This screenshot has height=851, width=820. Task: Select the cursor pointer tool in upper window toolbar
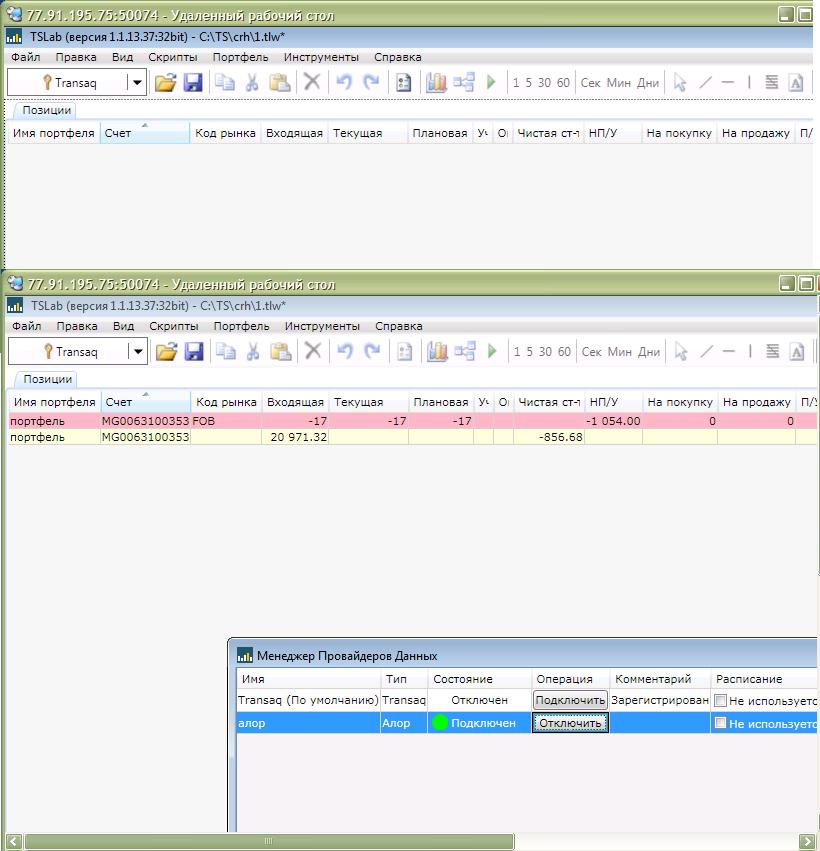[680, 82]
